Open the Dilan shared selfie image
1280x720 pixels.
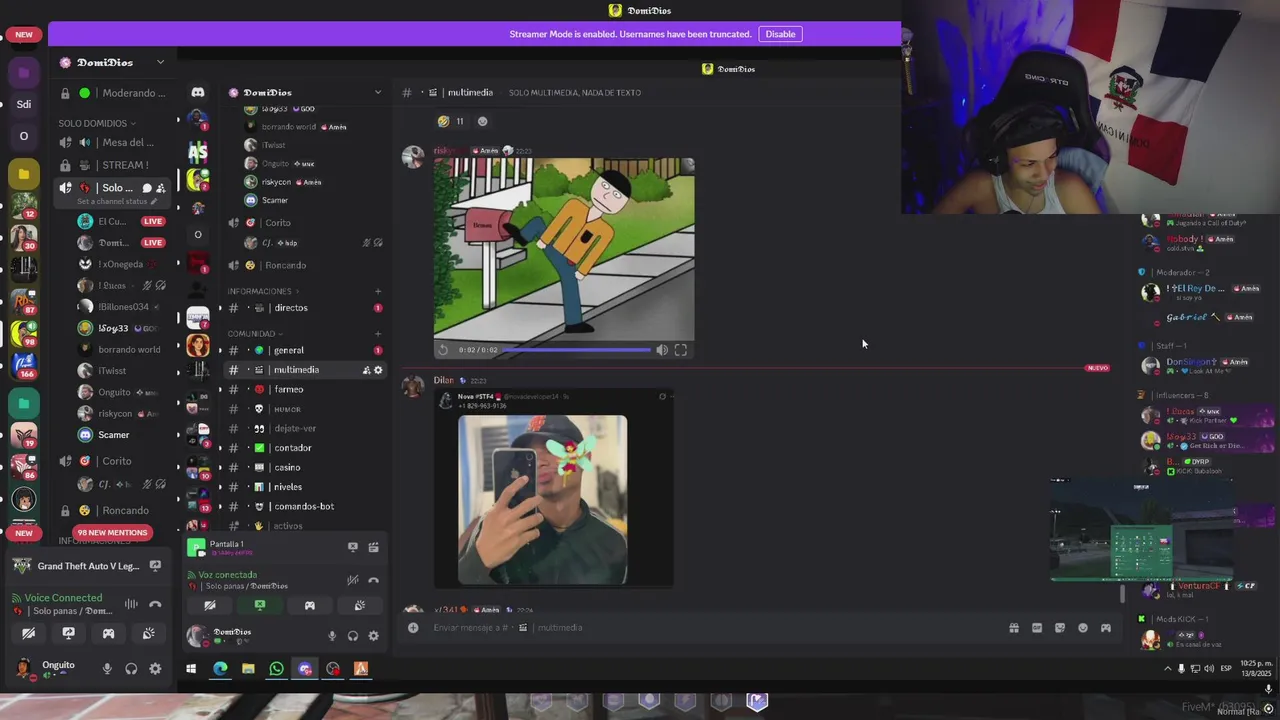tap(542, 500)
